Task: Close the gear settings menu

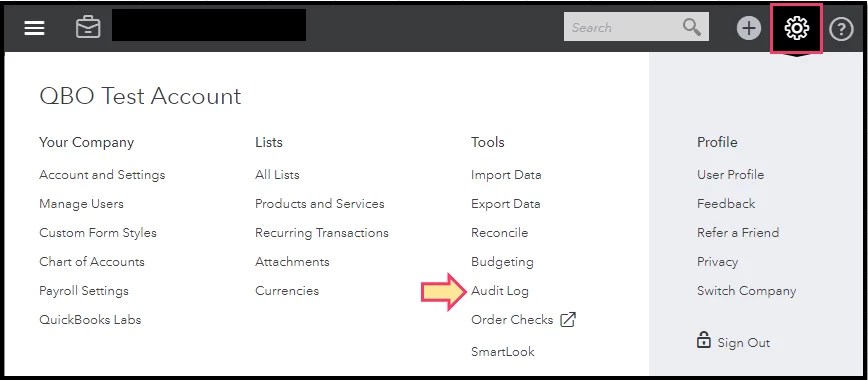Action: pyautogui.click(x=797, y=28)
